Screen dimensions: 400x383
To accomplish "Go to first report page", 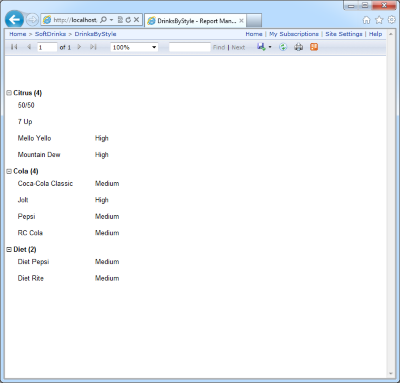I will tap(14, 47).
